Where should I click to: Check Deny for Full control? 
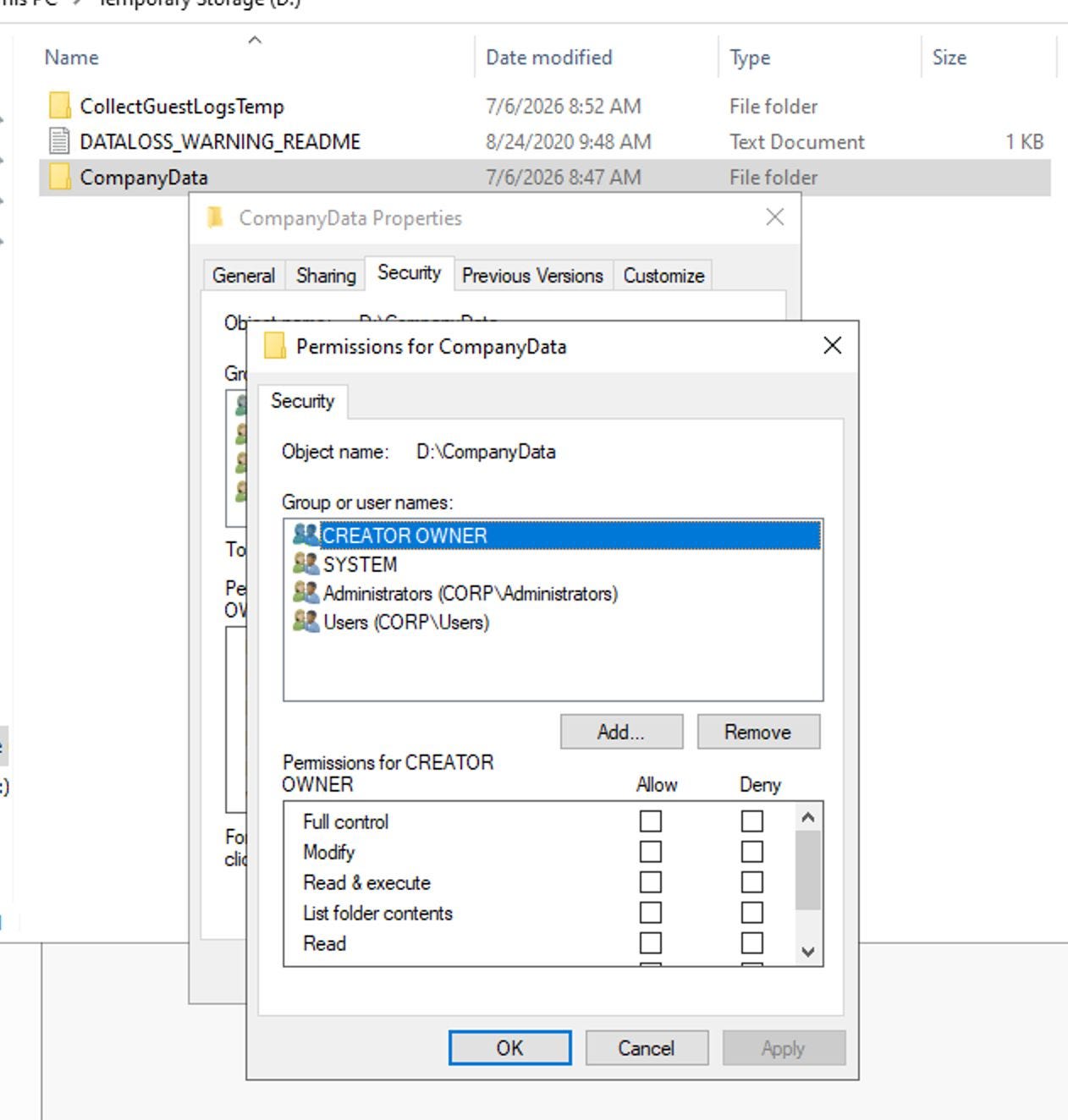coord(751,821)
